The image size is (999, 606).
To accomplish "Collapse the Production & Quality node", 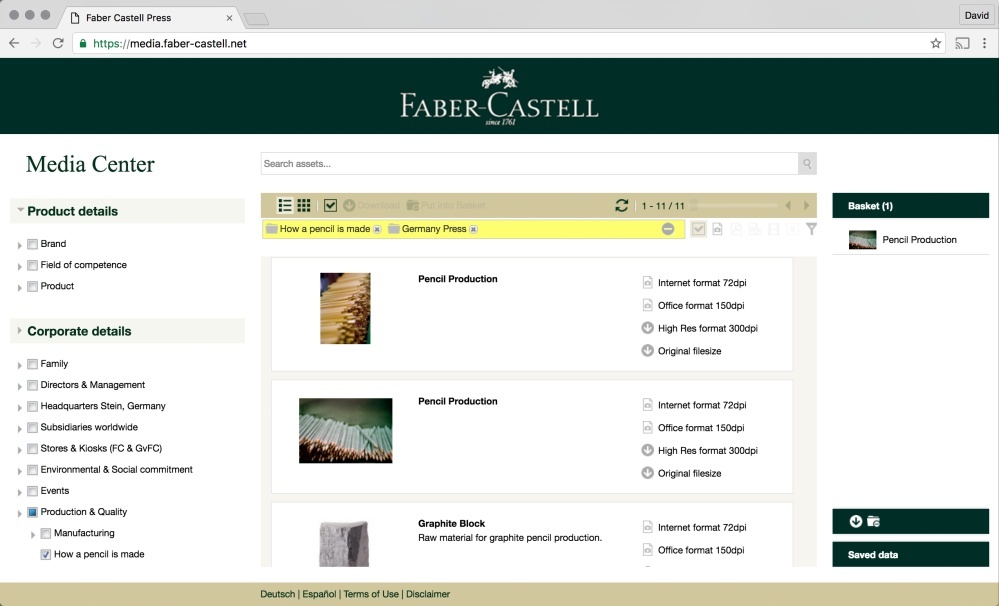I will [x=20, y=513].
